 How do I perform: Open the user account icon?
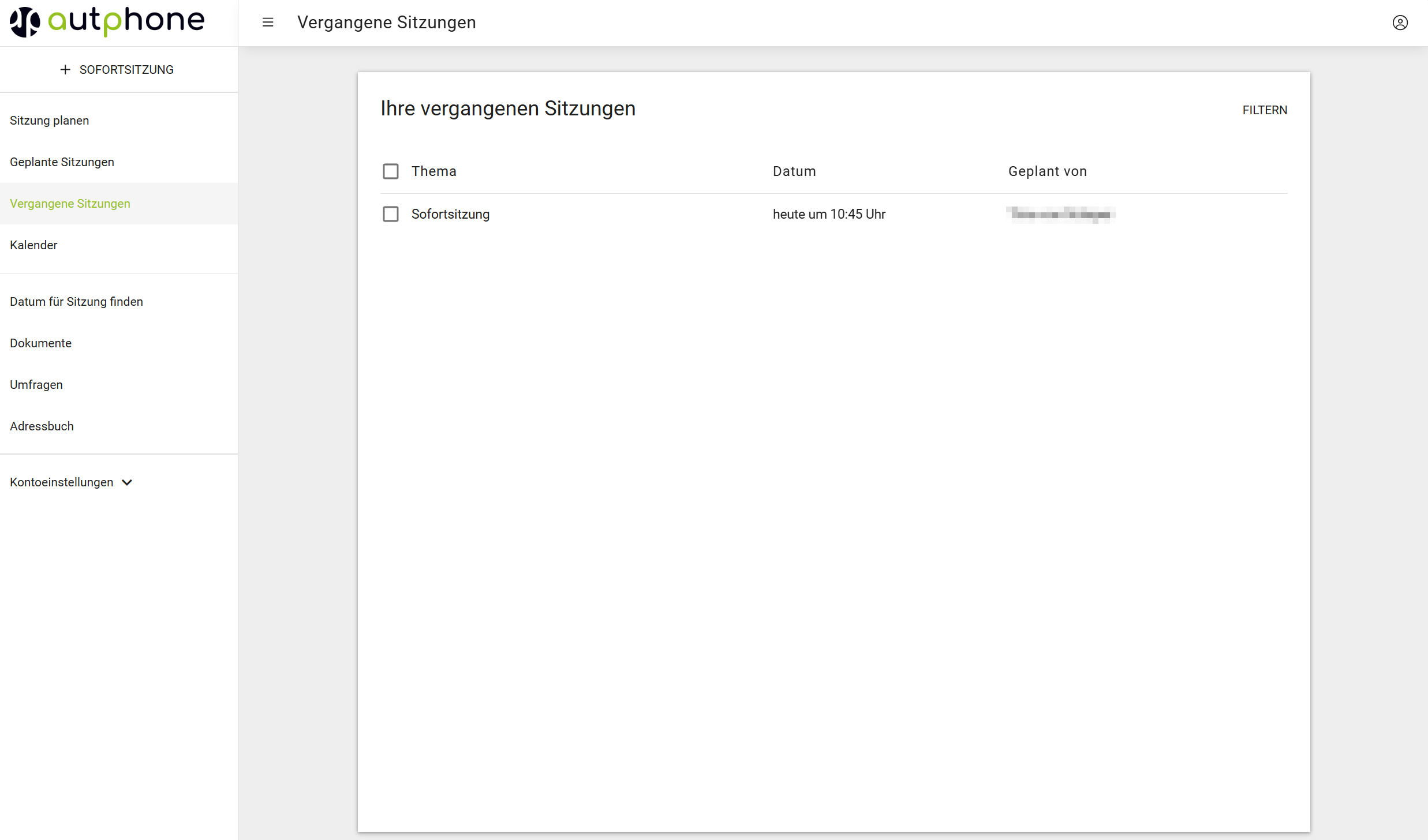1400,22
